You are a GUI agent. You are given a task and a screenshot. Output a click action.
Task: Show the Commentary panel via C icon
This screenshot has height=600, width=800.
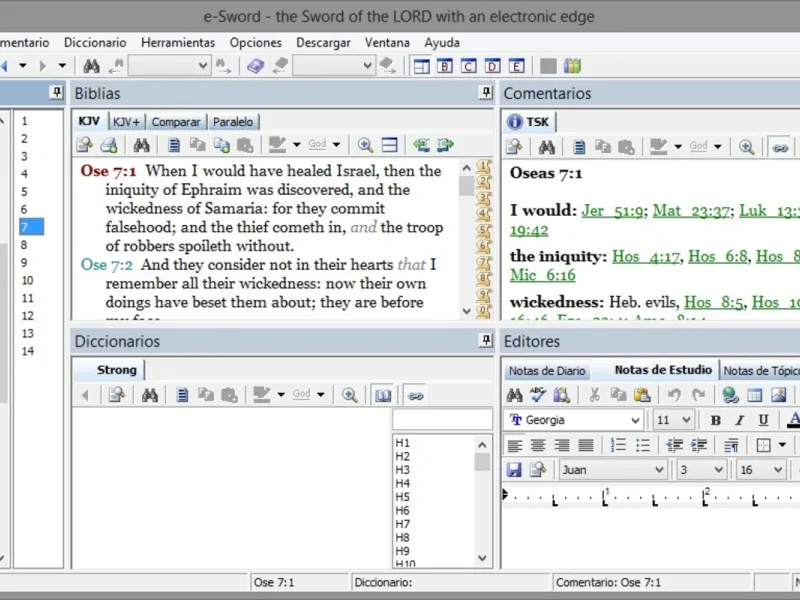pos(468,66)
